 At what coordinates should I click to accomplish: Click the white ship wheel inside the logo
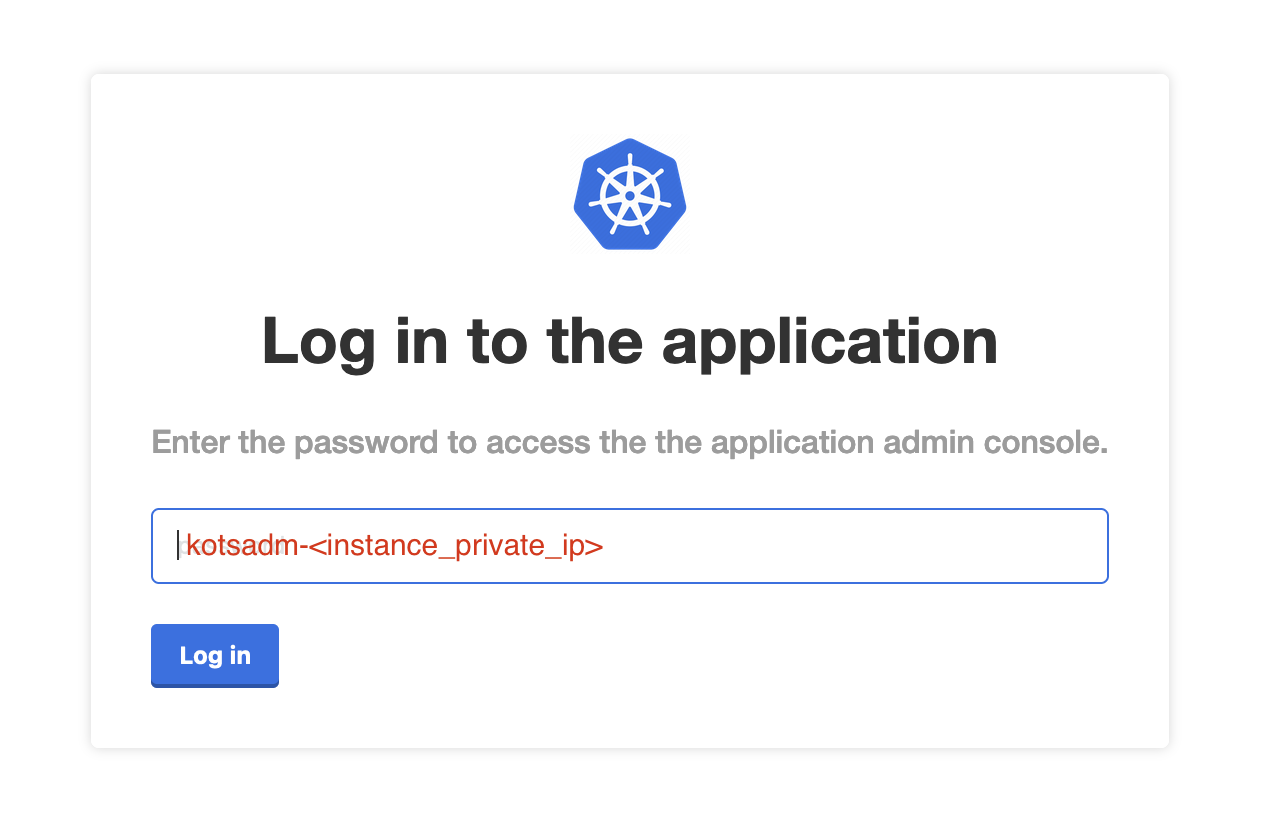[629, 195]
